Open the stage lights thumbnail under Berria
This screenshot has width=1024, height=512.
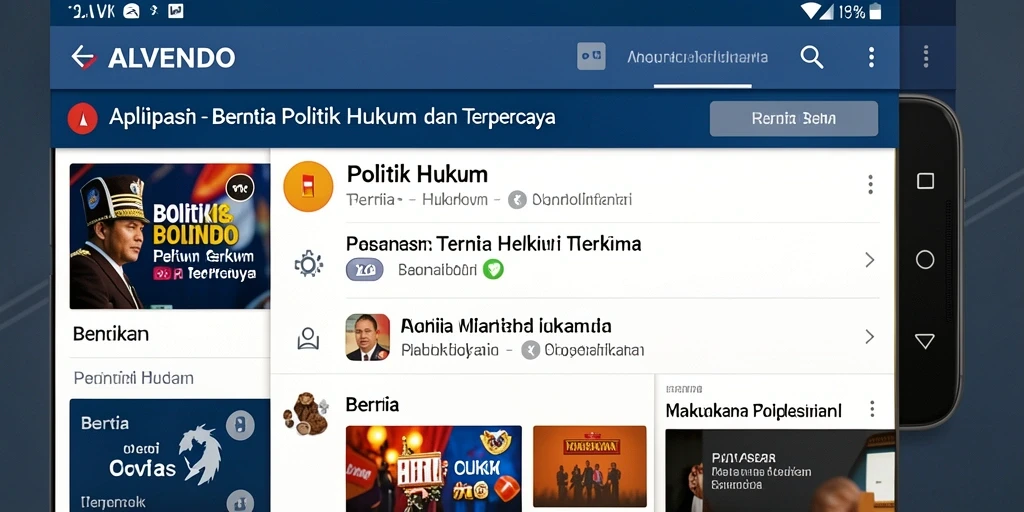click(434, 468)
